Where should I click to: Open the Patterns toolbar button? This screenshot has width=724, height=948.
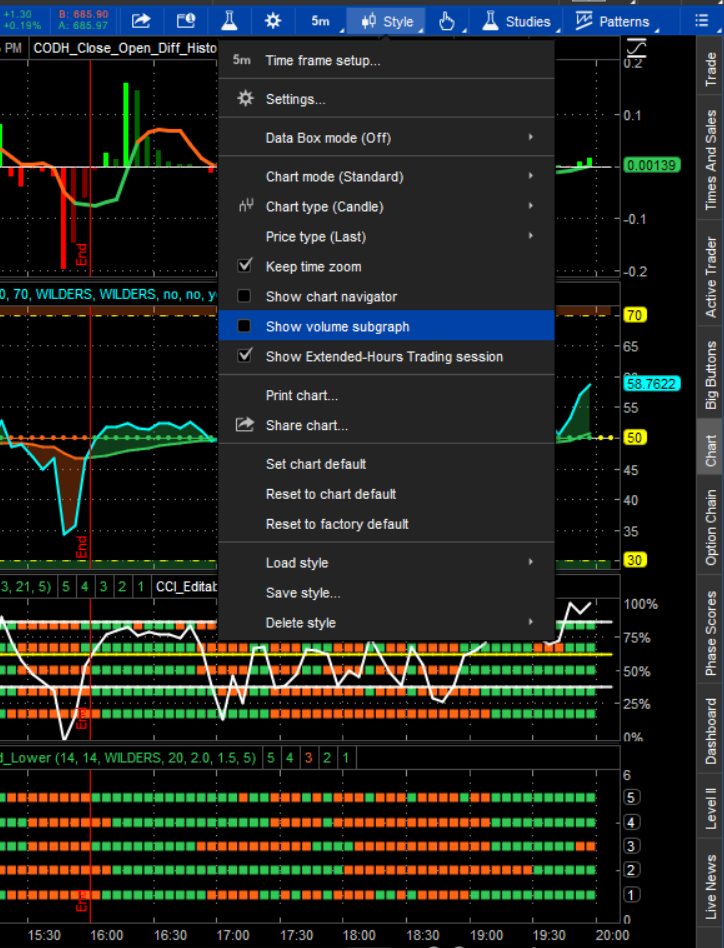tap(612, 20)
